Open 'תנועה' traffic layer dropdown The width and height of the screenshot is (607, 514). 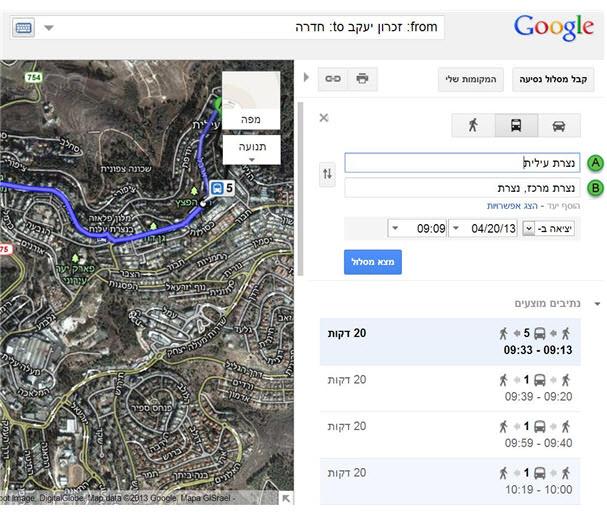(252, 150)
